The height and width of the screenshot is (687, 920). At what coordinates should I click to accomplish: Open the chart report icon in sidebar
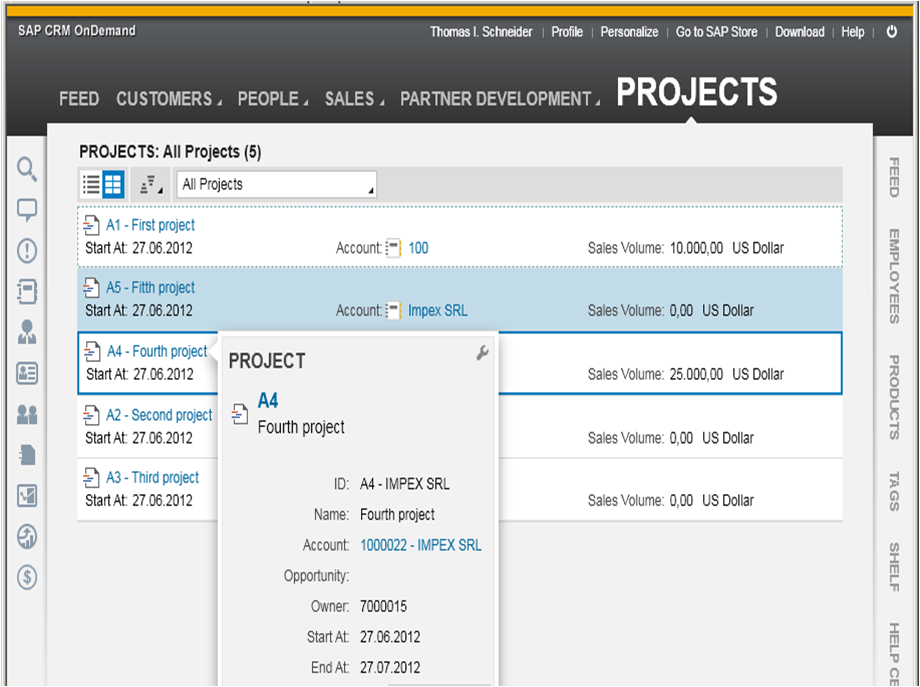[x=27, y=495]
